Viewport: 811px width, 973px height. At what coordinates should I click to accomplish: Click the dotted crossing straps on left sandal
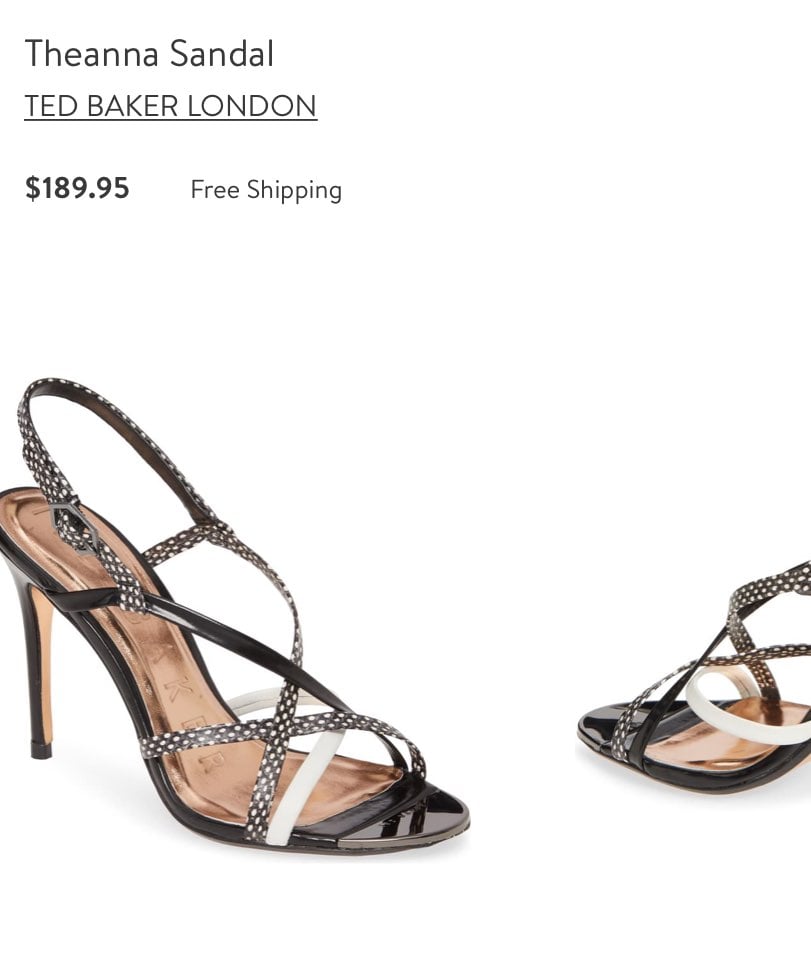pos(273,732)
